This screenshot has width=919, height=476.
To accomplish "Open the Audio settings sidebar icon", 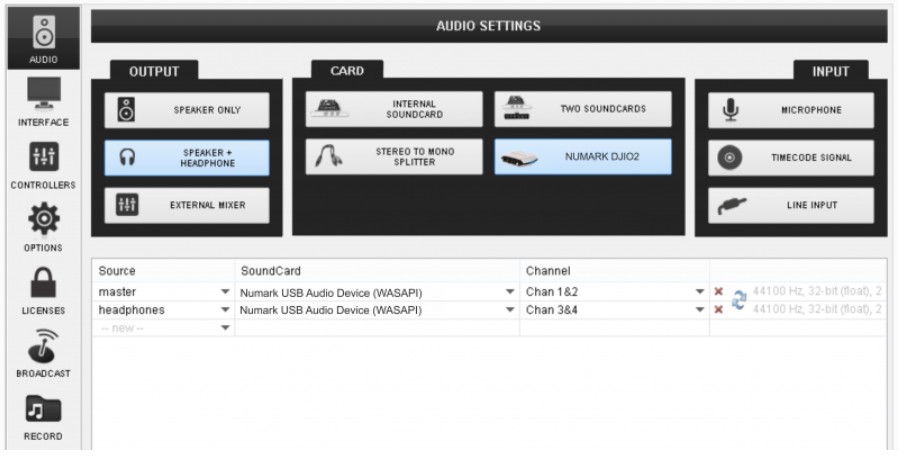I will pos(43,38).
